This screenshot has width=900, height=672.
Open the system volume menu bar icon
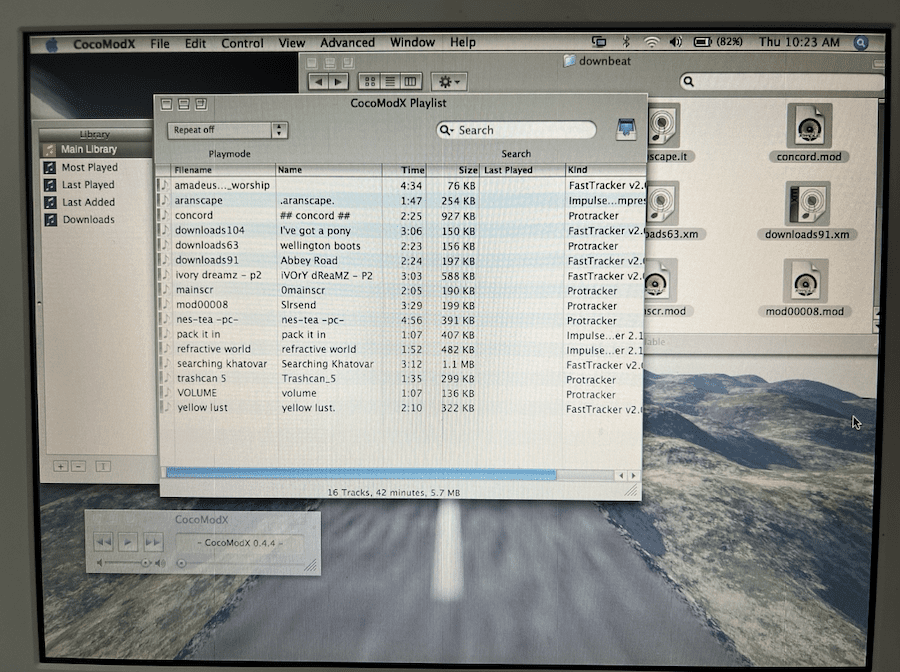click(676, 42)
